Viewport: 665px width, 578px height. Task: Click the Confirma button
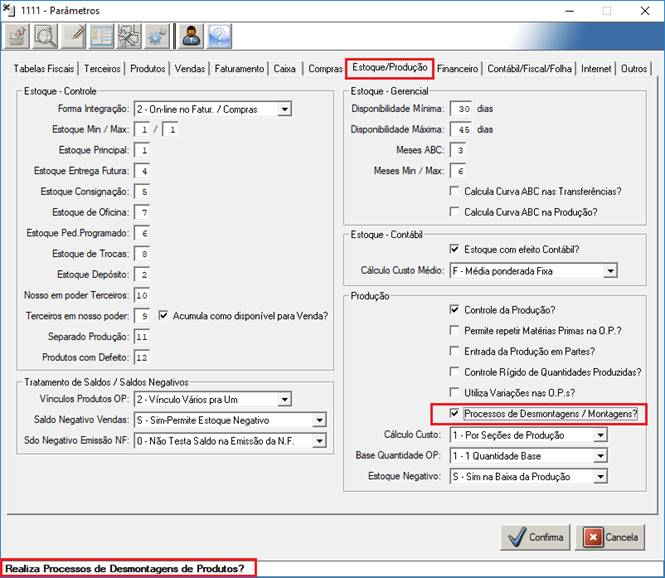(x=535, y=537)
